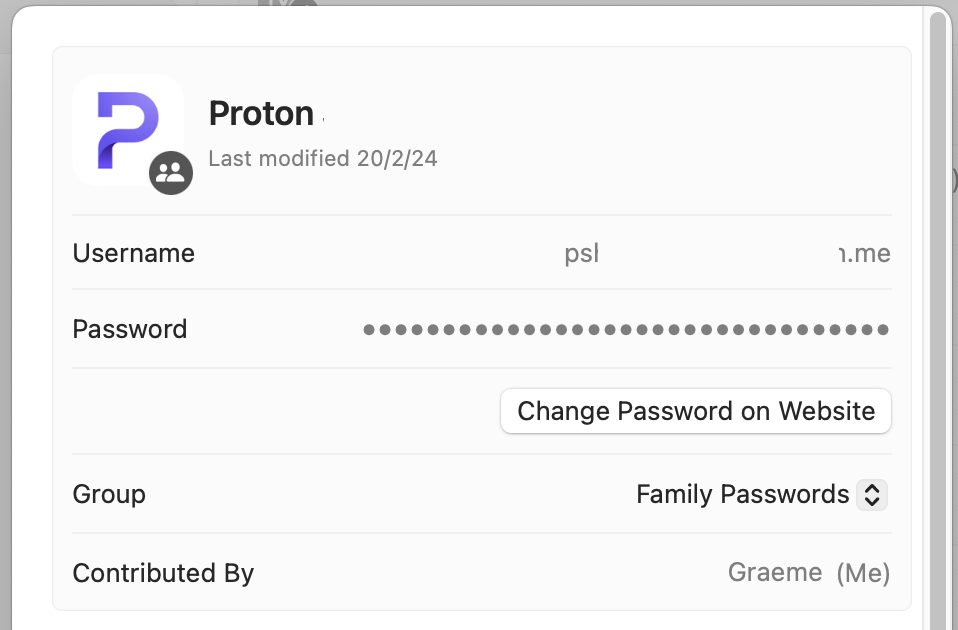The height and width of the screenshot is (630, 958).
Task: Click the purple Proton P logo
Action: point(127,130)
